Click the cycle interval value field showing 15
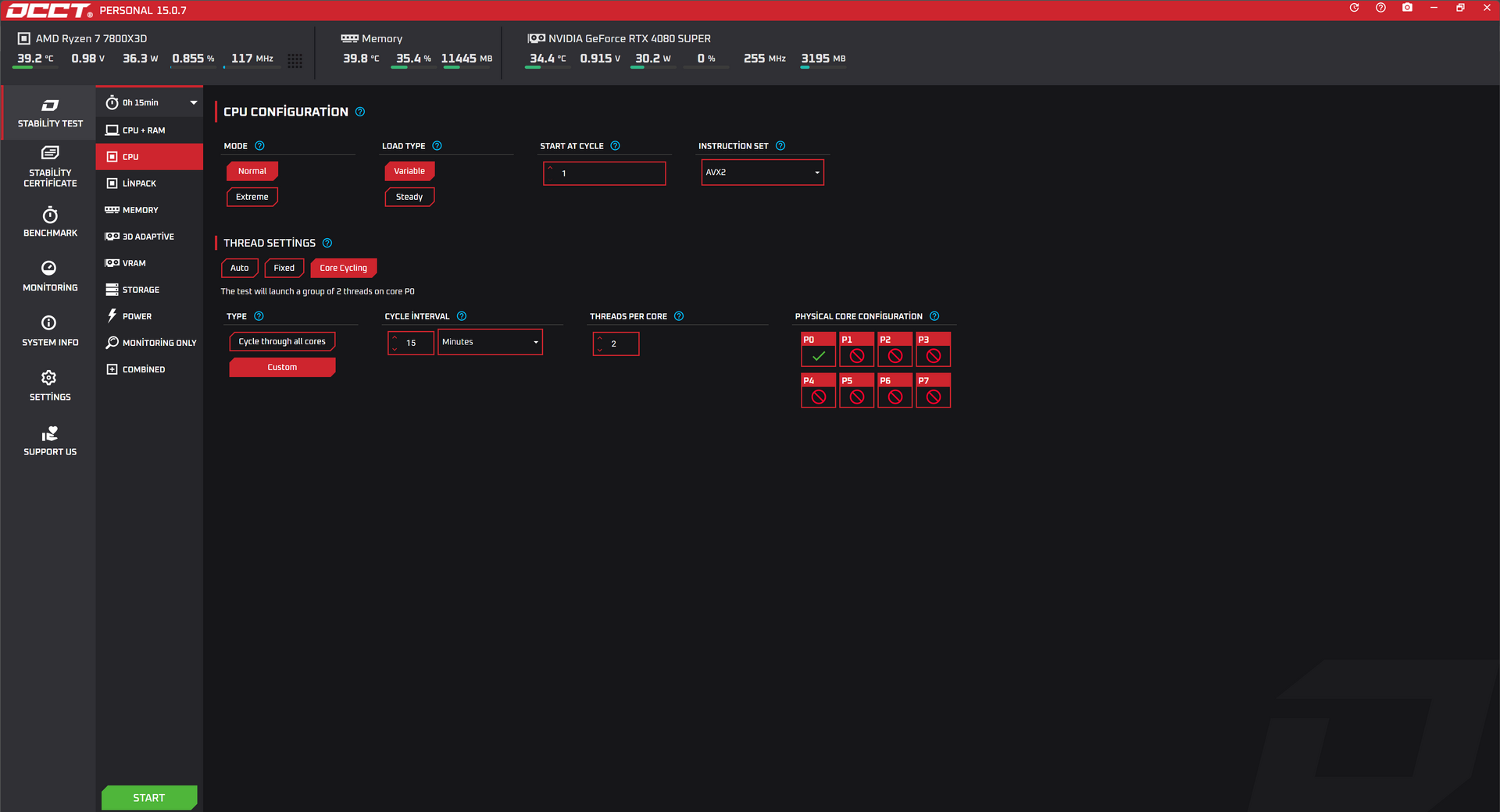Image resolution: width=1500 pixels, height=812 pixels. tap(411, 343)
